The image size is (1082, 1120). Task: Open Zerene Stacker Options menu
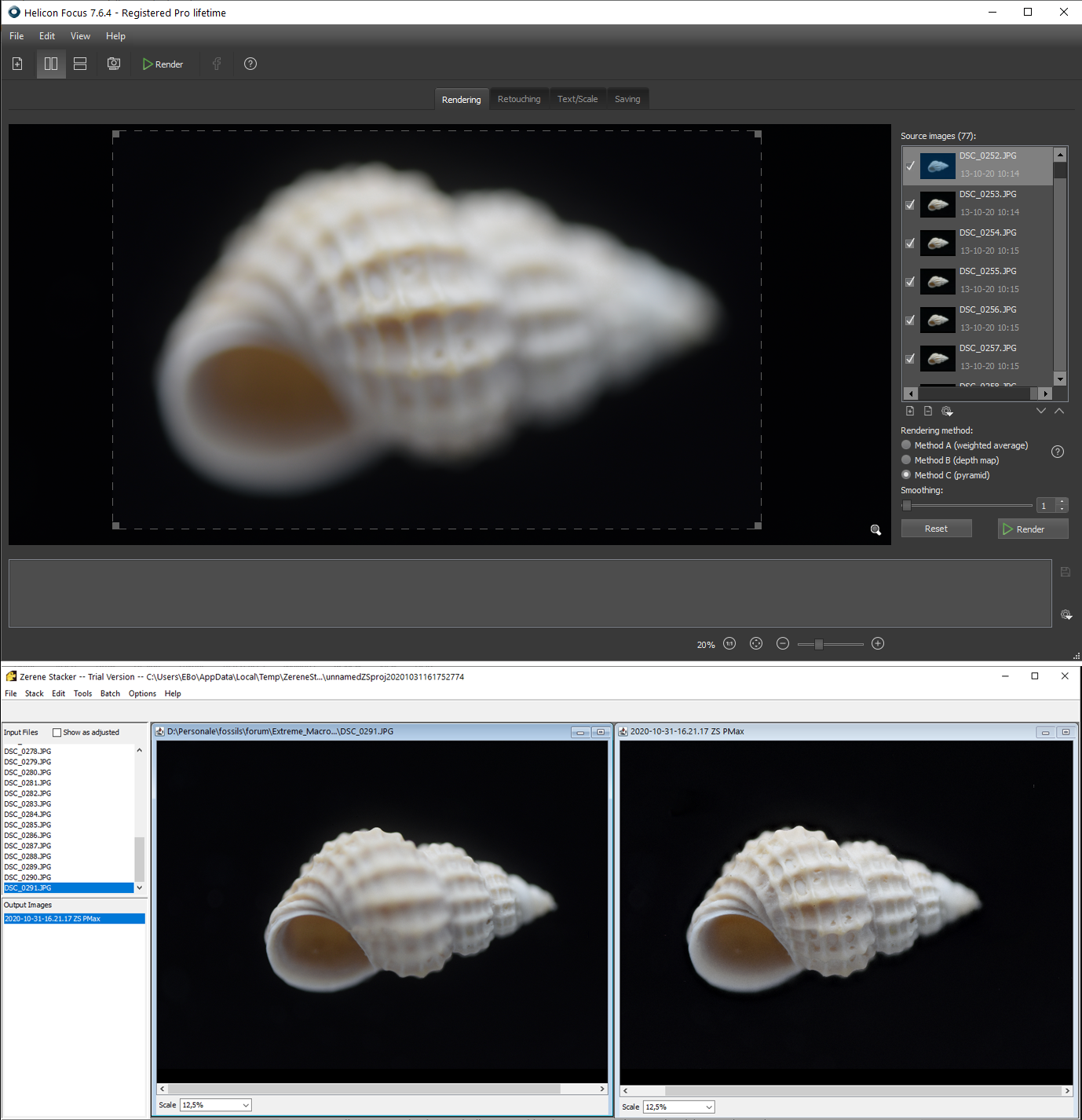point(142,694)
